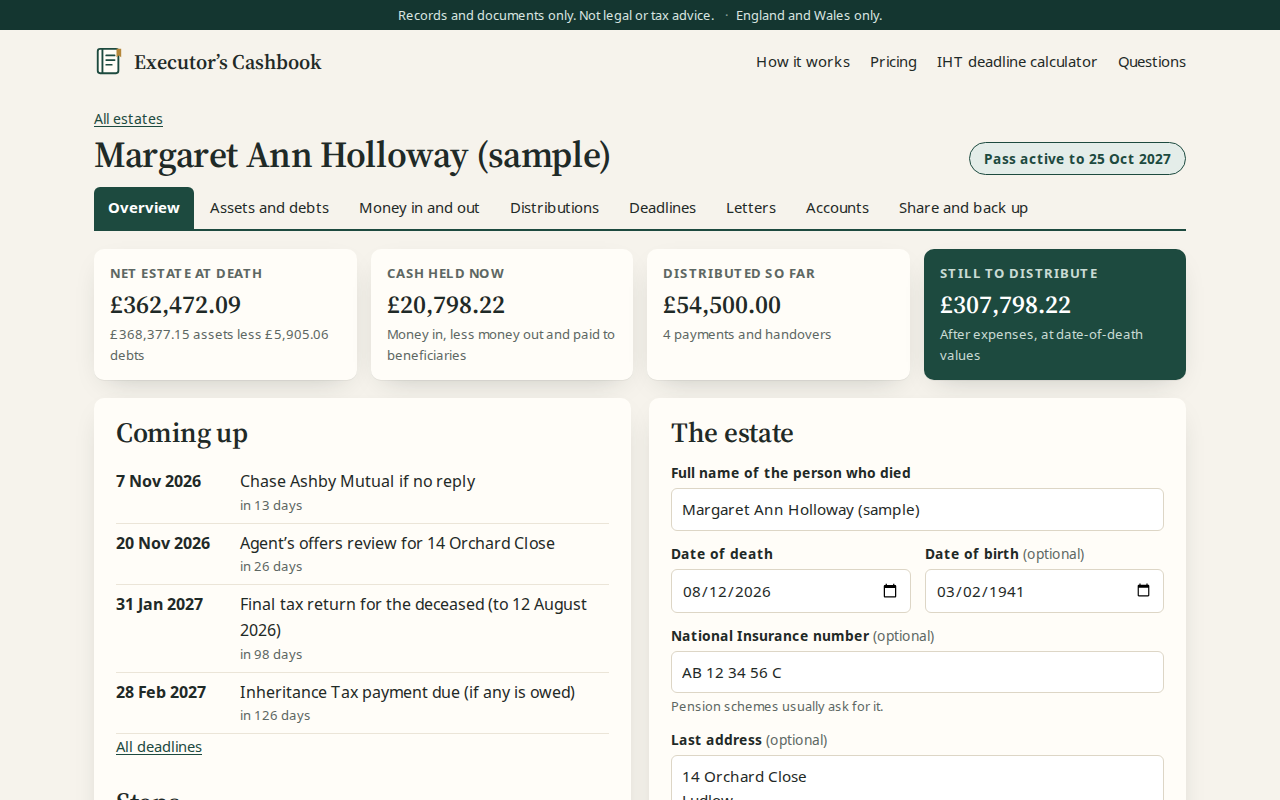The height and width of the screenshot is (800, 1280).
Task: Edit the full name of the person who died
Action: 917,509
